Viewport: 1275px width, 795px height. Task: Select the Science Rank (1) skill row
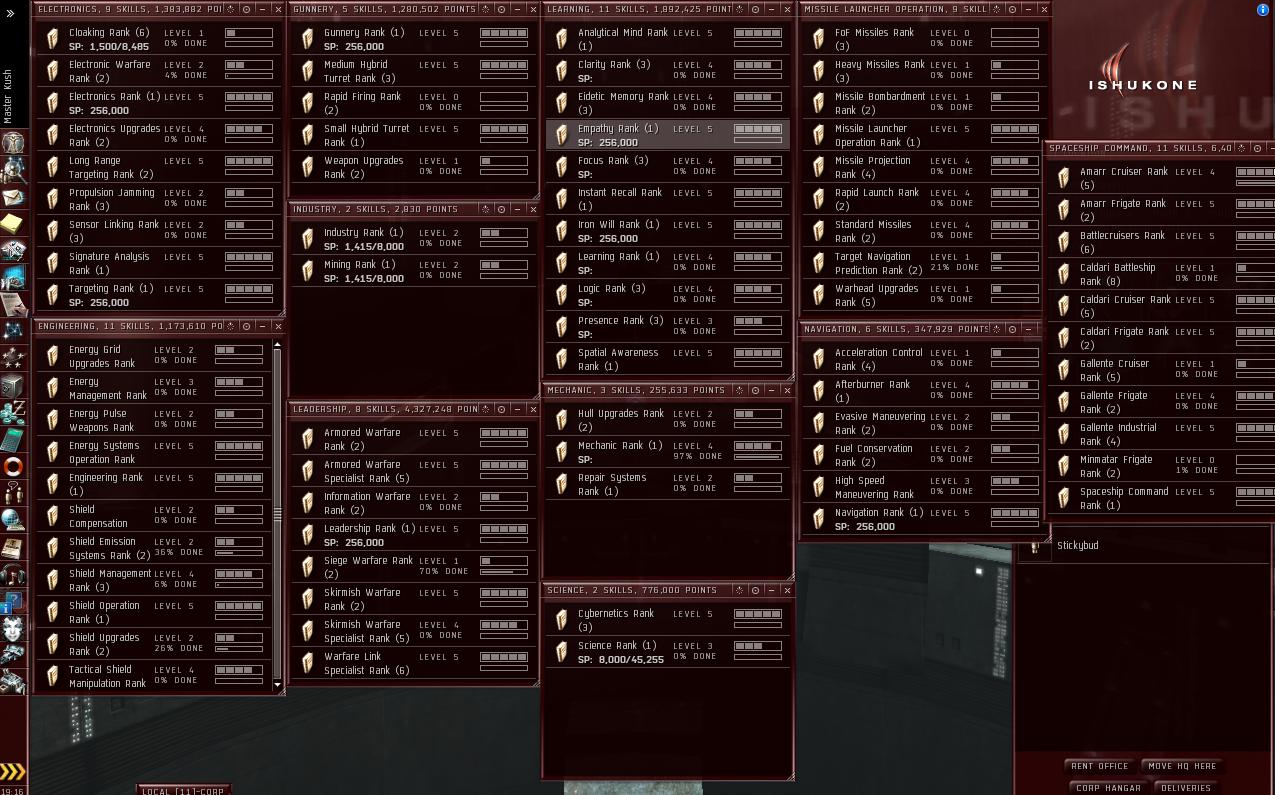pos(668,652)
